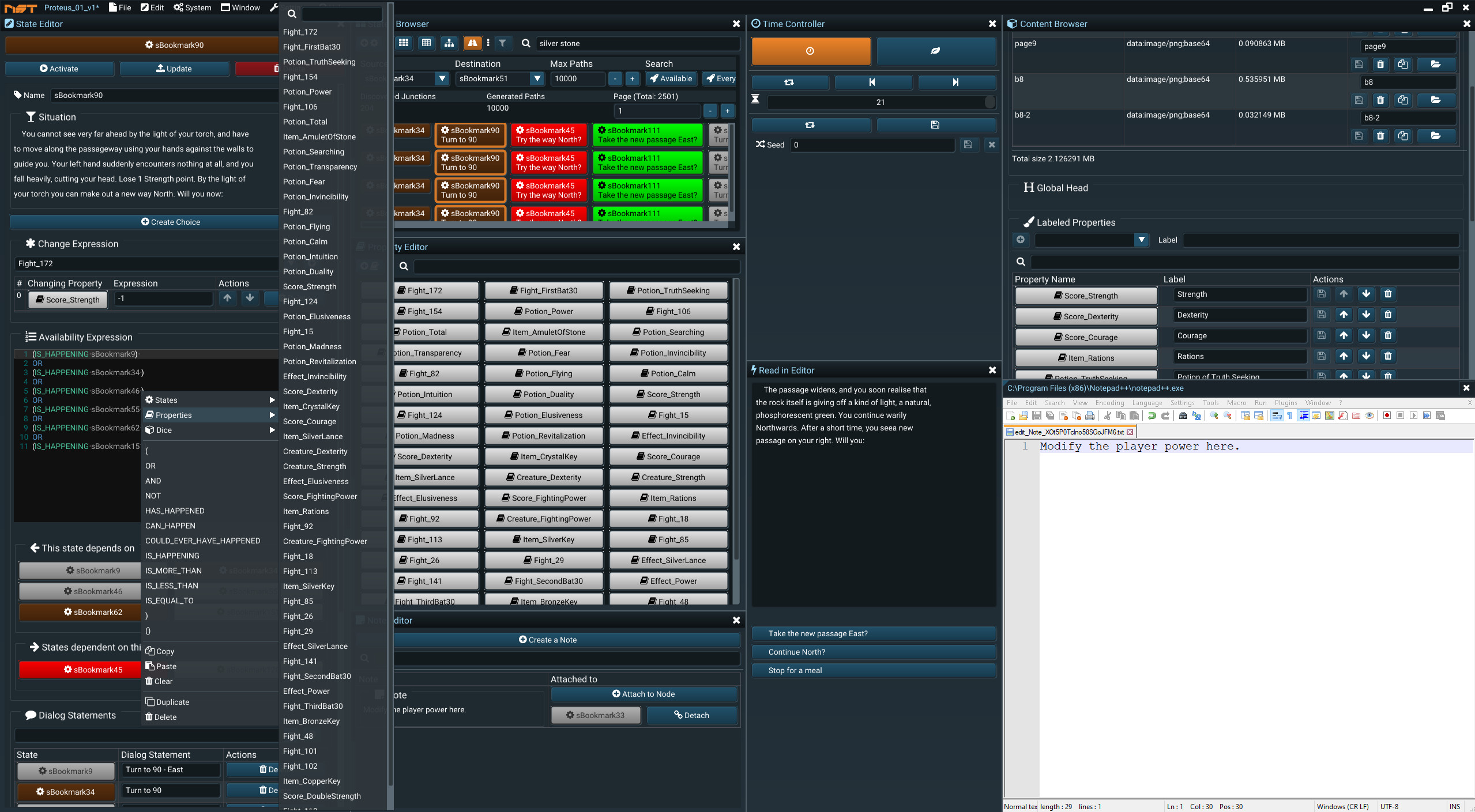Open the Plugins menu in Notepad++
Screen dimensions: 1475x812
[1285, 402]
